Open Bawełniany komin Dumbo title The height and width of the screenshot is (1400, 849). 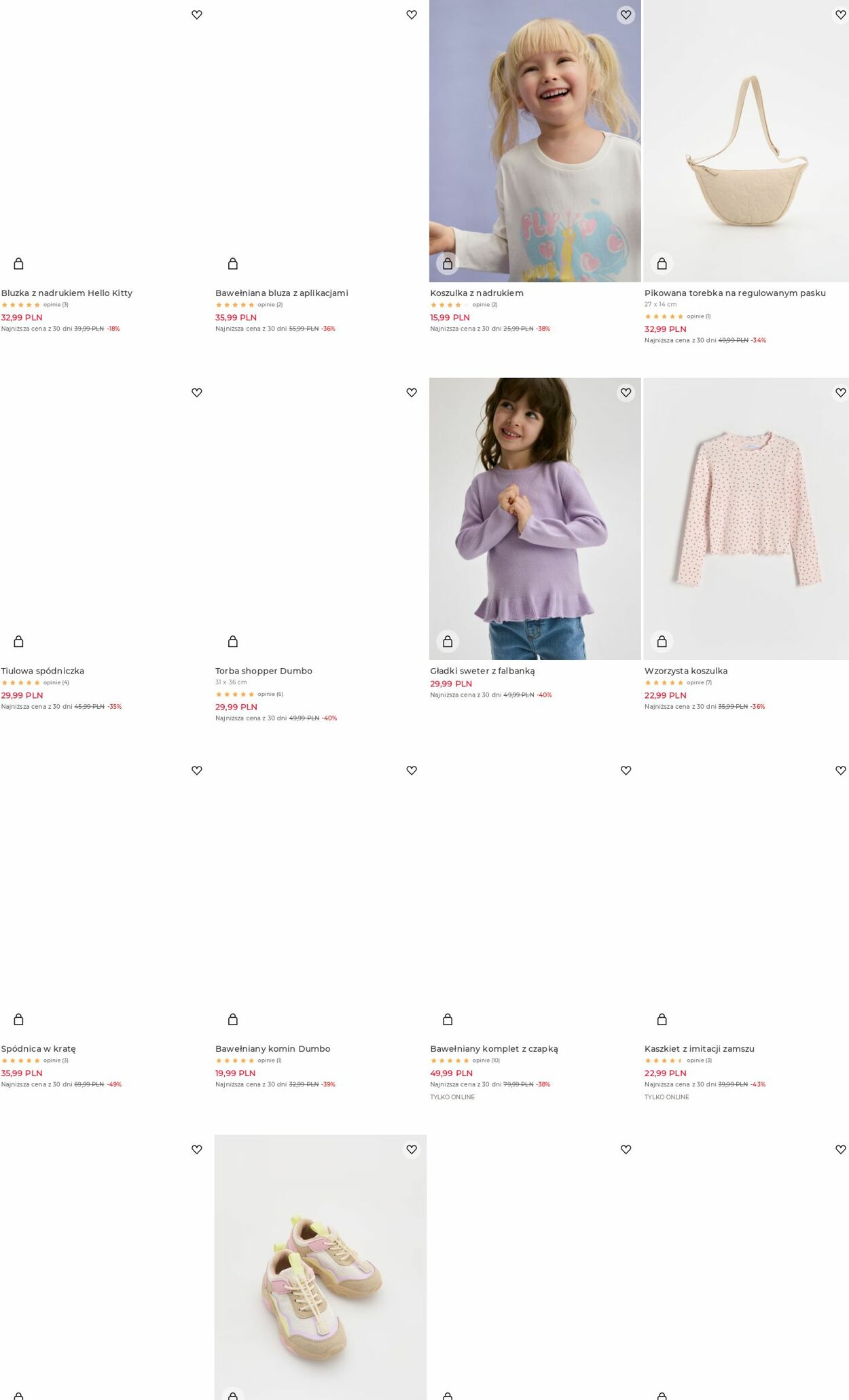[273, 1049]
